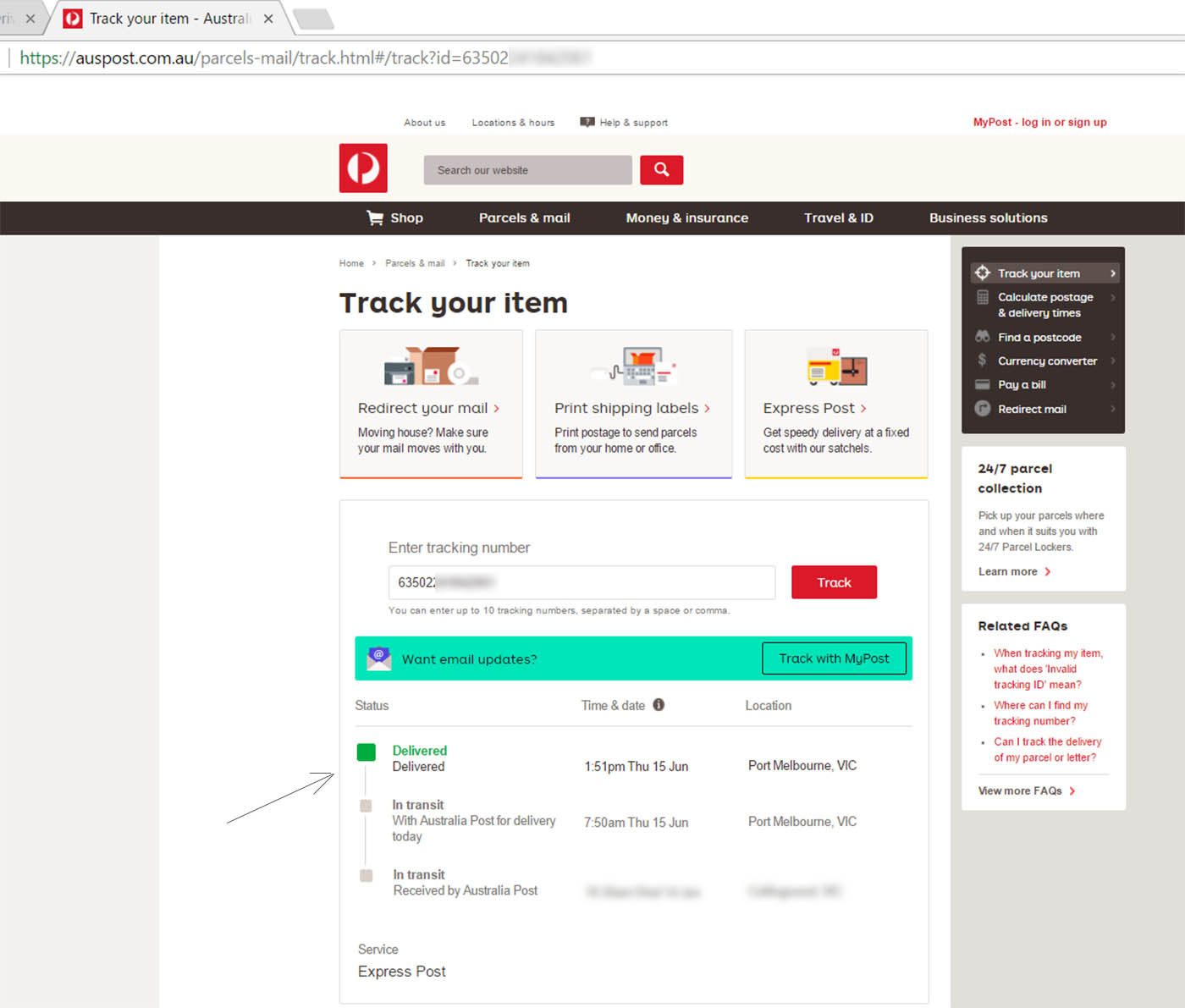Click the Express Post satchel illustration
The image size is (1185, 1008).
point(836,366)
